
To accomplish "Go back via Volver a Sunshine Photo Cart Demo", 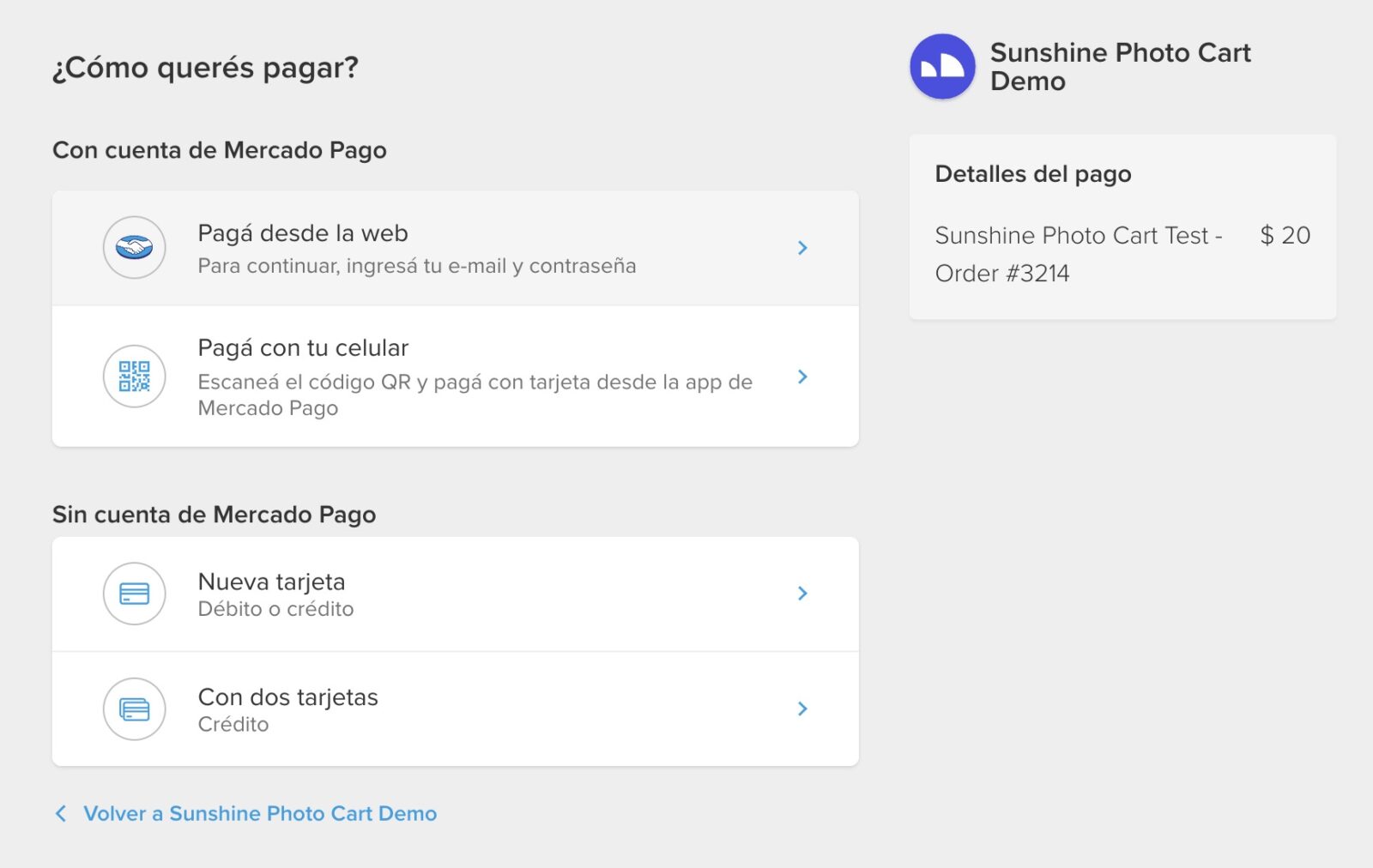I will [x=260, y=813].
